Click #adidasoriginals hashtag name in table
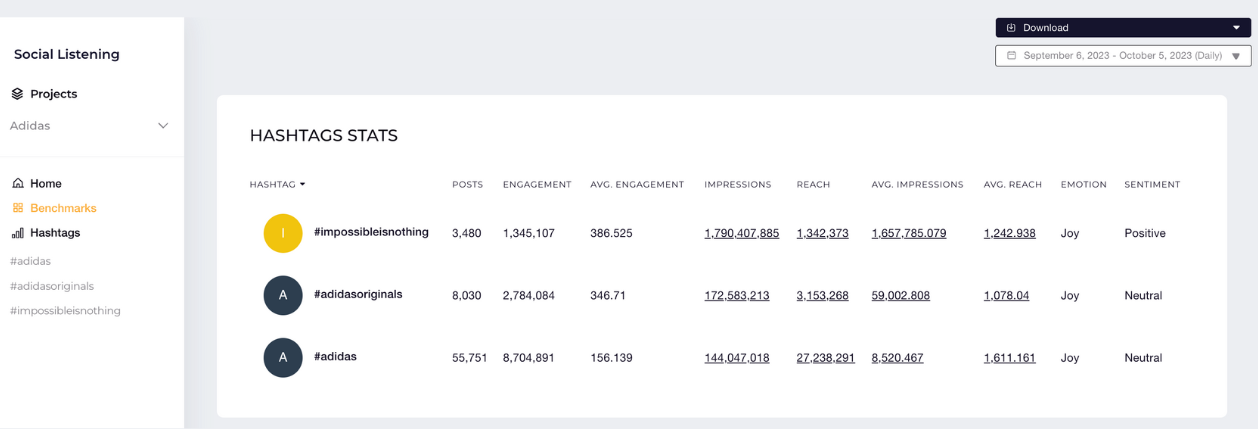The image size is (1258, 429). [358, 295]
